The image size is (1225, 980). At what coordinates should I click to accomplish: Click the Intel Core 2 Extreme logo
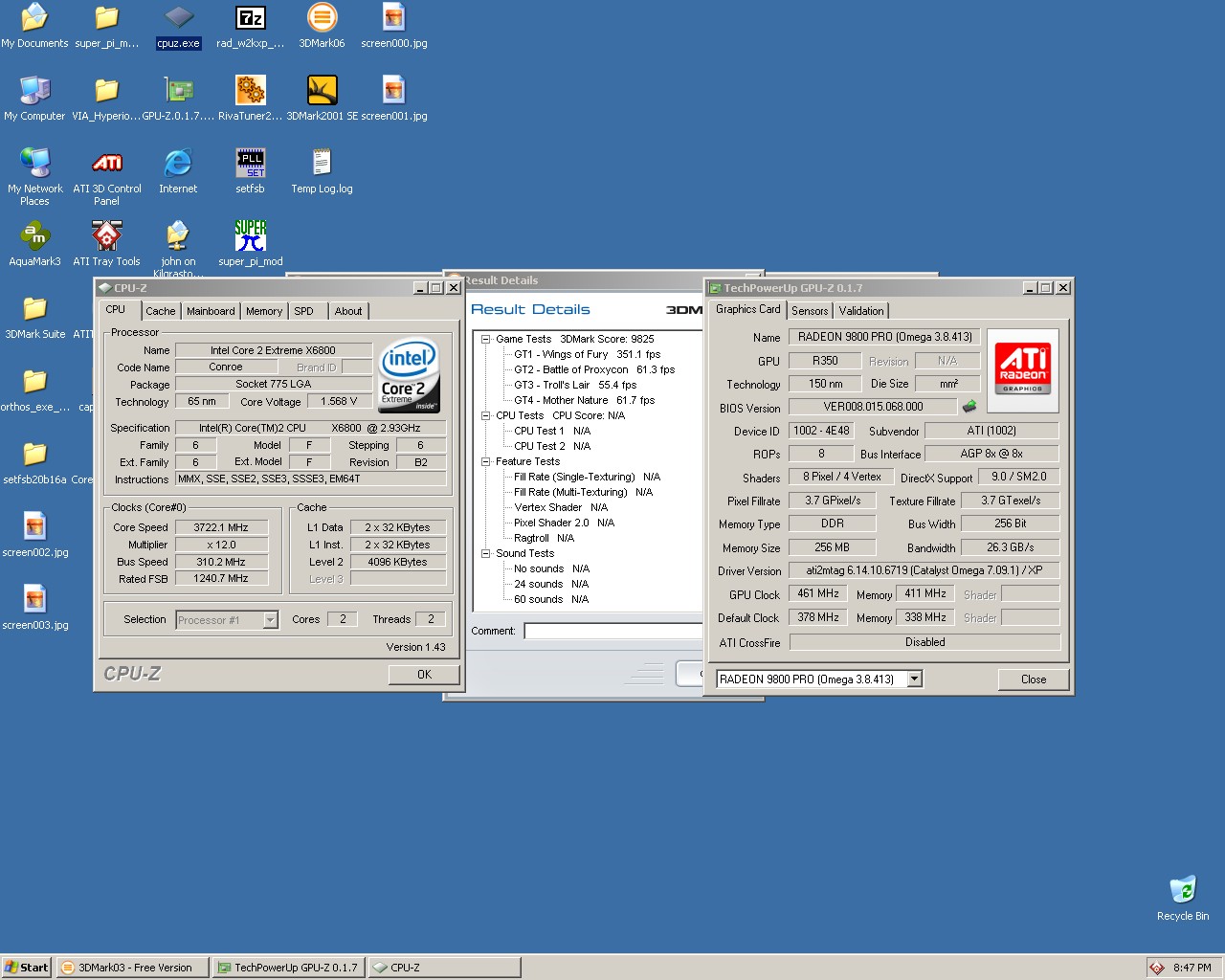click(x=410, y=375)
